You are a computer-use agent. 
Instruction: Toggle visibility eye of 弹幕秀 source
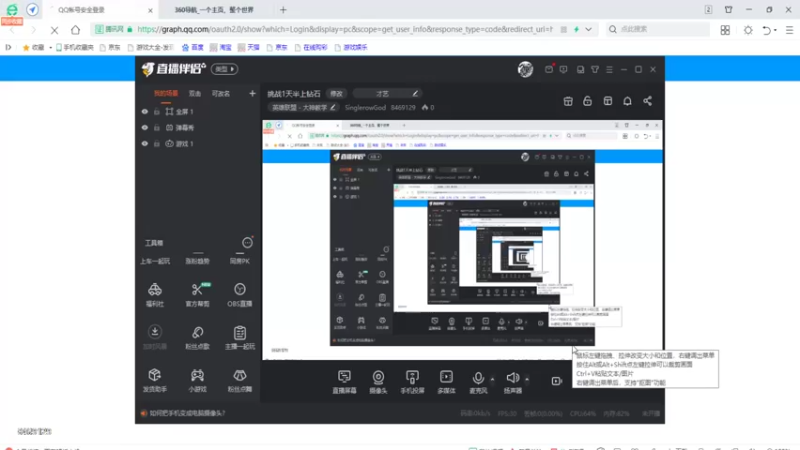coord(145,128)
